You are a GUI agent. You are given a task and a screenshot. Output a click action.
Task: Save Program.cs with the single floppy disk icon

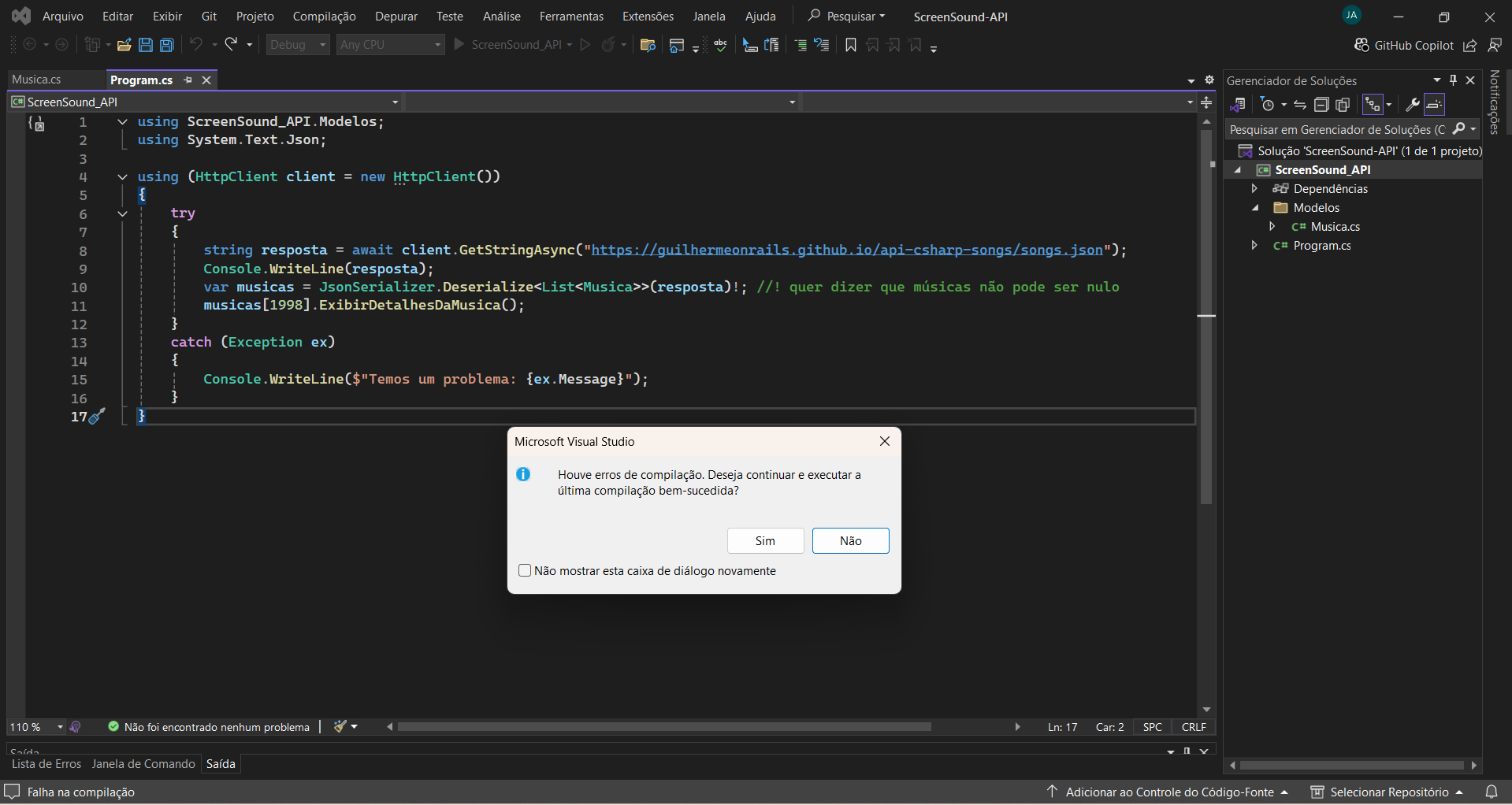pyautogui.click(x=146, y=45)
